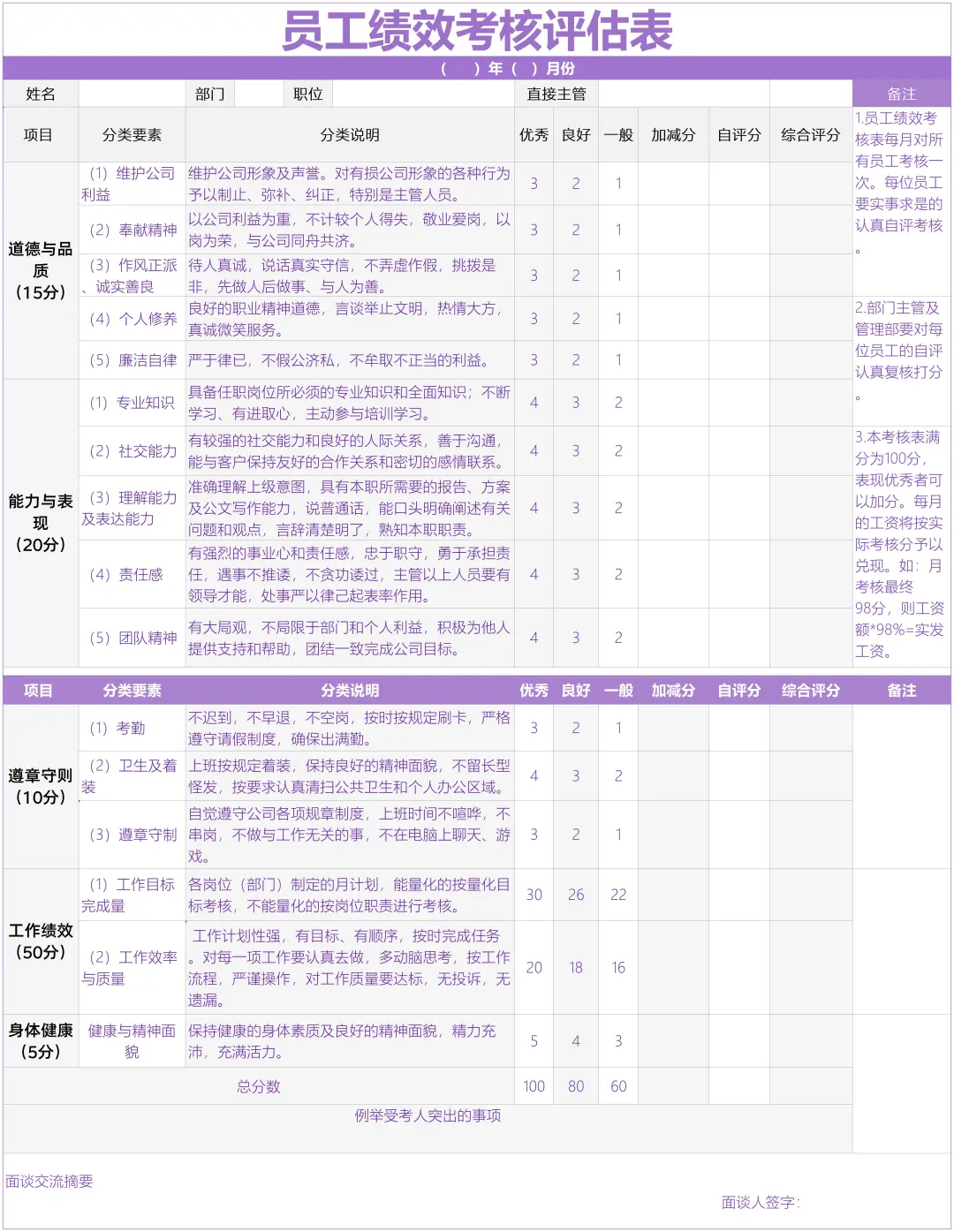The height and width of the screenshot is (1232, 954).
Task: Click the (1) 工作目标完成量 cell
Action: click(132, 895)
